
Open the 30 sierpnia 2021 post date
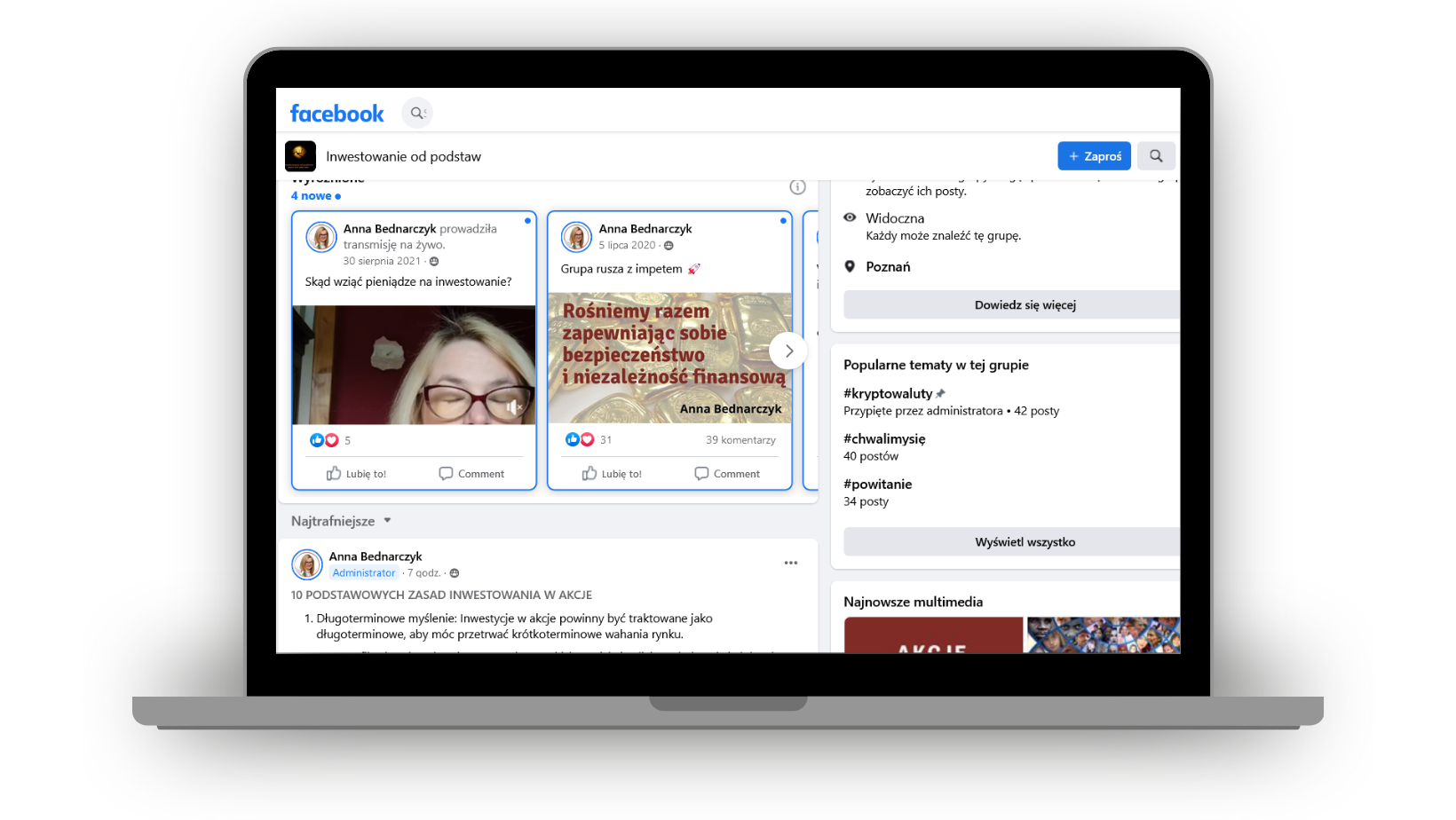pos(382,261)
